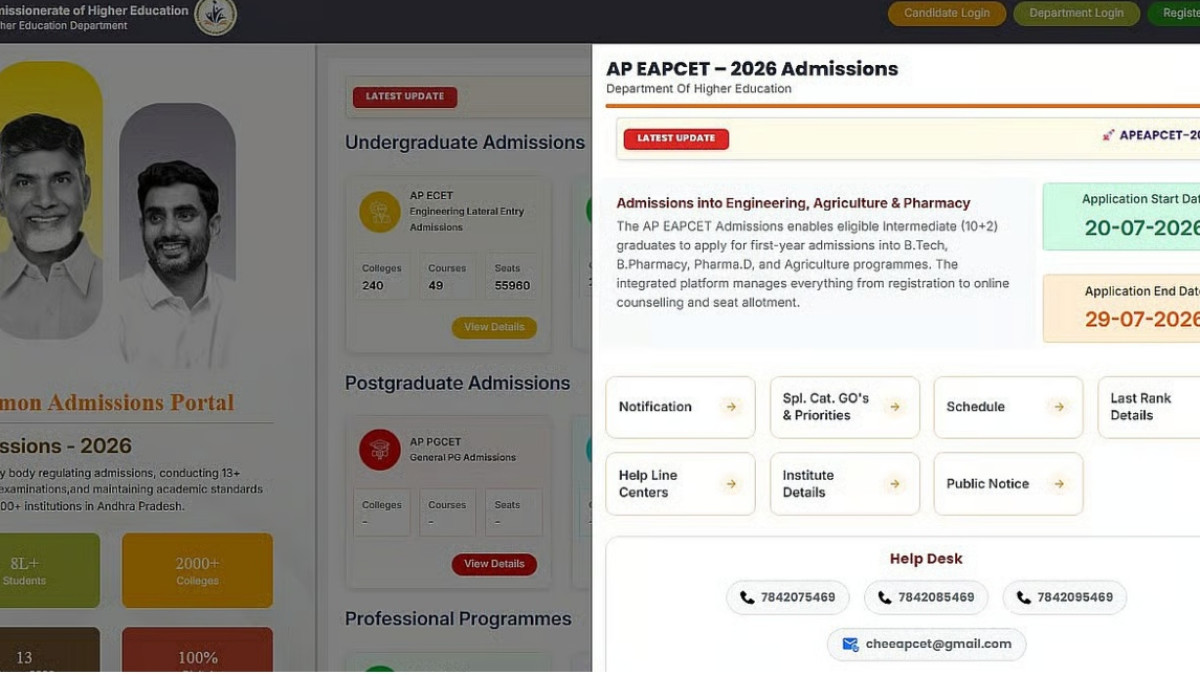
Task: View Details for AP ECET admissions
Action: [494, 327]
